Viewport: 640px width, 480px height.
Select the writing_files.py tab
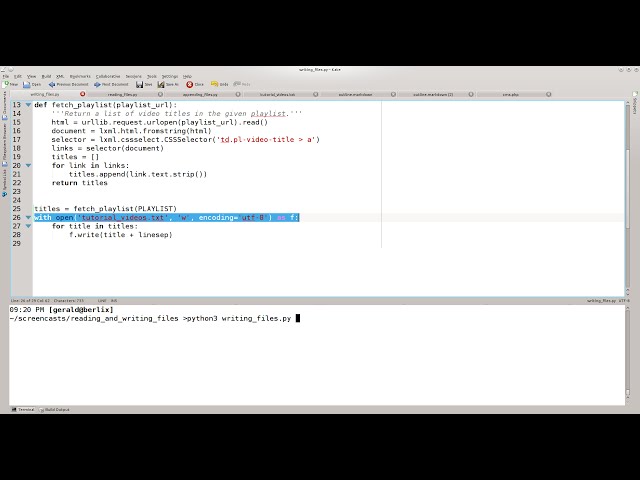[x=45, y=94]
